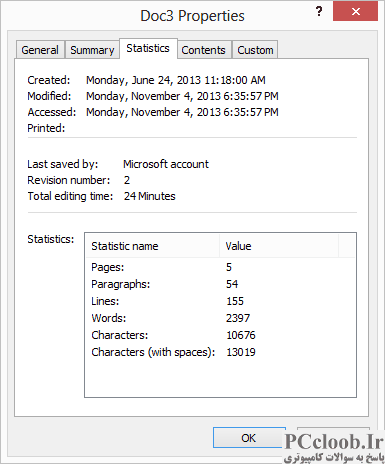This screenshot has width=385, height=464.
Task: Click the Accessed date value
Action: pyautogui.click(x=182, y=112)
